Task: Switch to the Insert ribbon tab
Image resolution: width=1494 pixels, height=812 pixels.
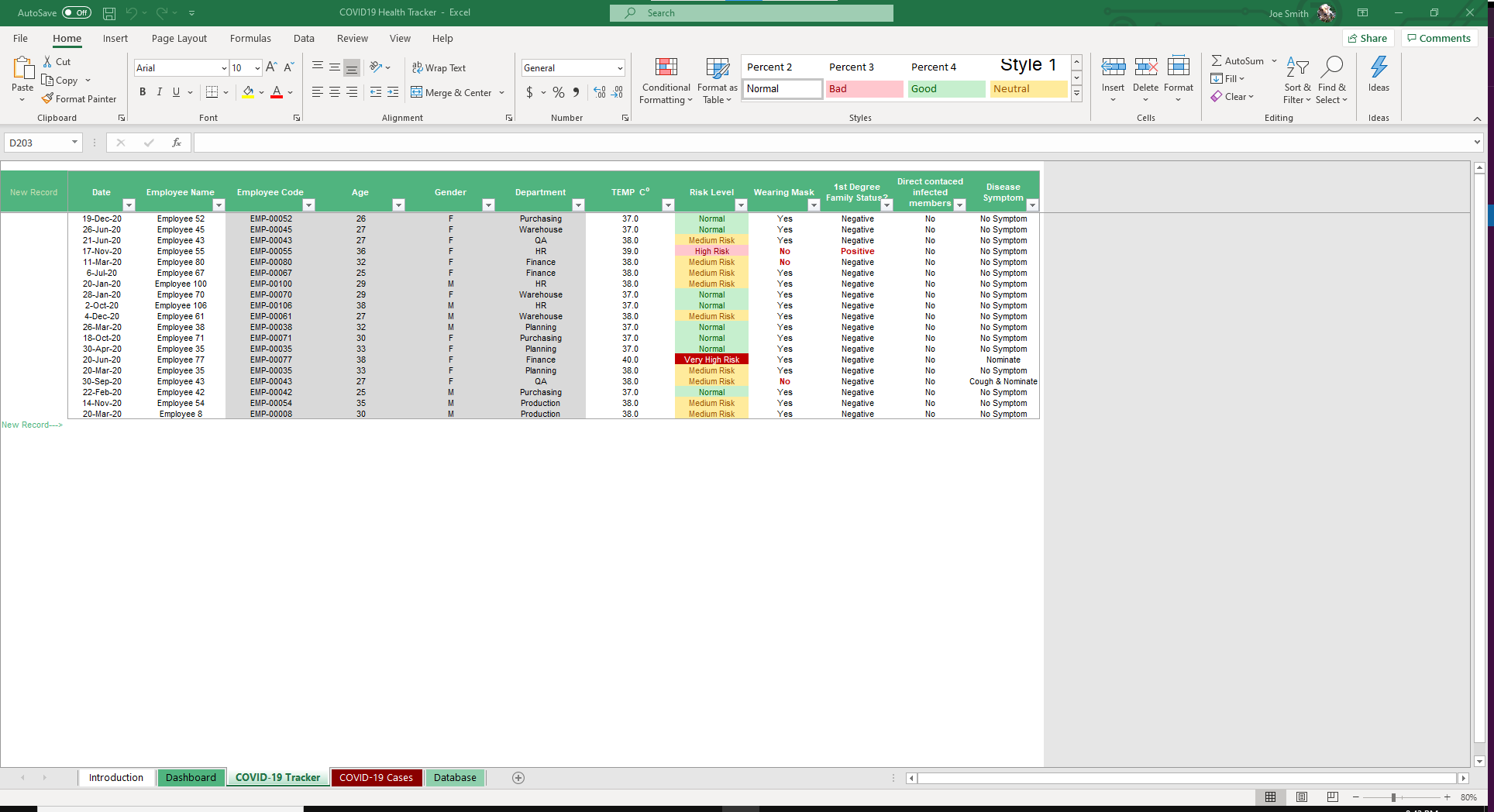Action: 115,38
